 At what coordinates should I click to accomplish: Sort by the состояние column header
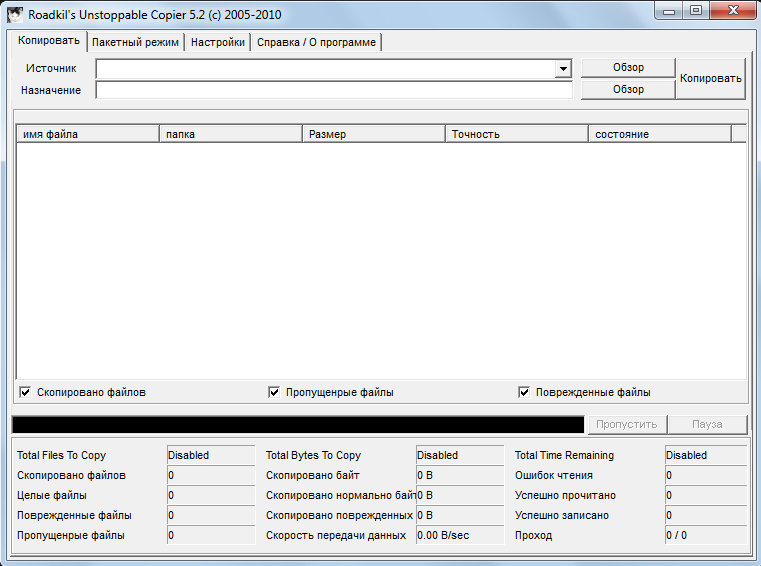(660, 134)
